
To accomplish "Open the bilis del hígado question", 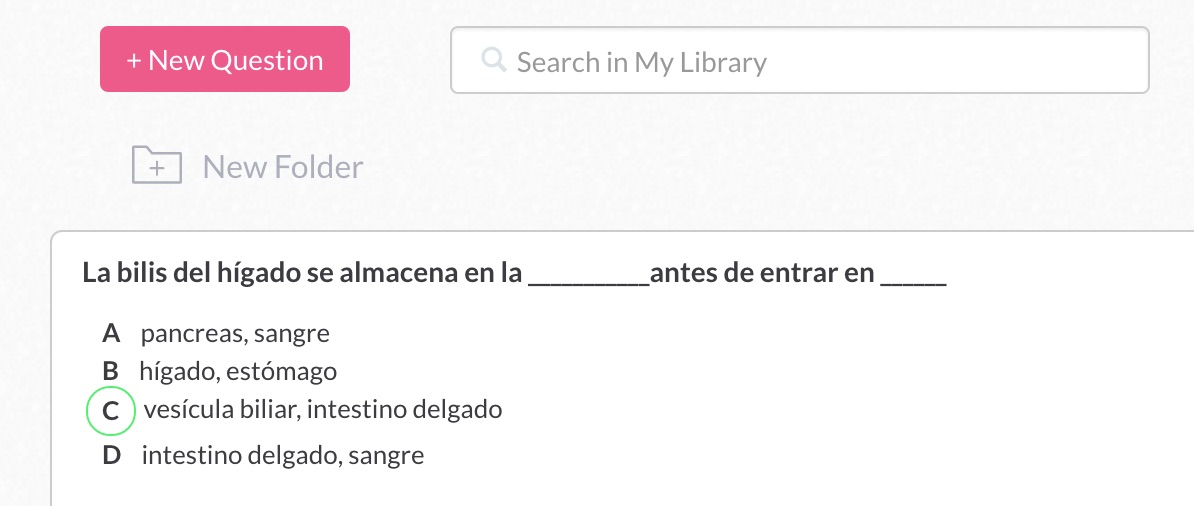I will click(x=515, y=274).
